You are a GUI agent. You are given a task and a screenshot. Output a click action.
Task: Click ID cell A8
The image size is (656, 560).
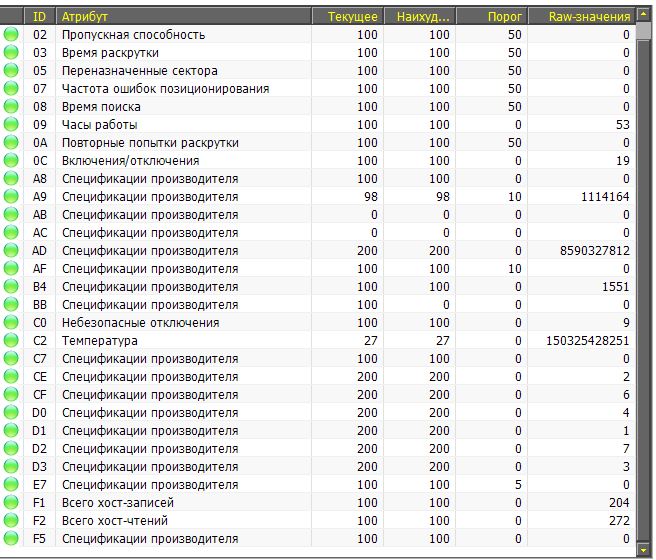[x=40, y=179]
